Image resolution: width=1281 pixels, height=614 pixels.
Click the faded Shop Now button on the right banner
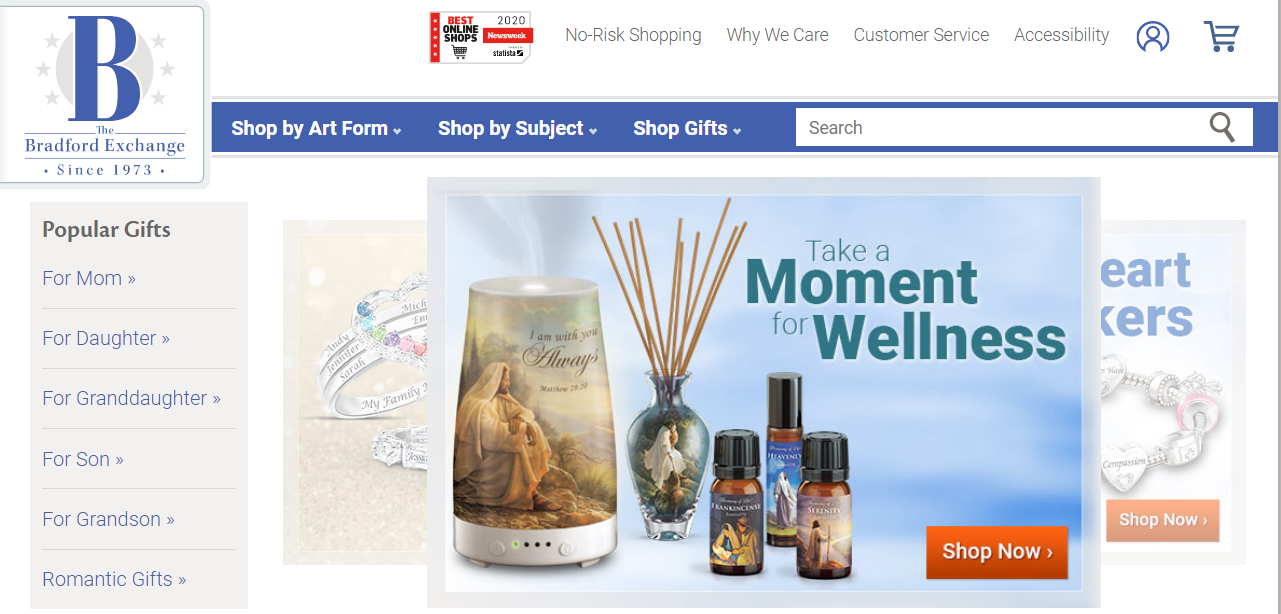[x=1162, y=520]
